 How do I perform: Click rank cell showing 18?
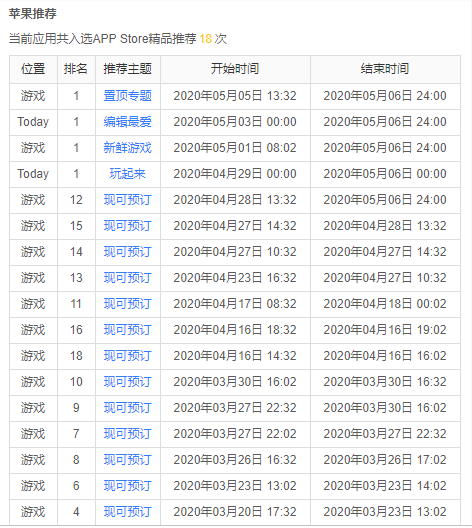point(76,356)
